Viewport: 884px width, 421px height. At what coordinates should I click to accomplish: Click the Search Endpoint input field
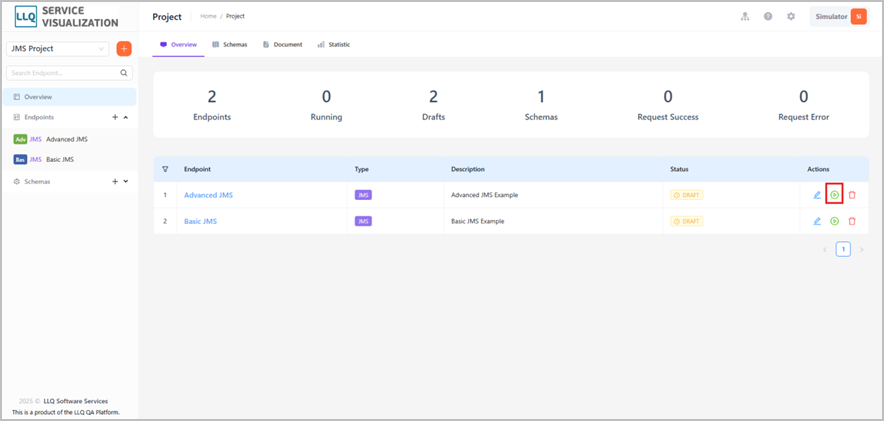[x=69, y=73]
